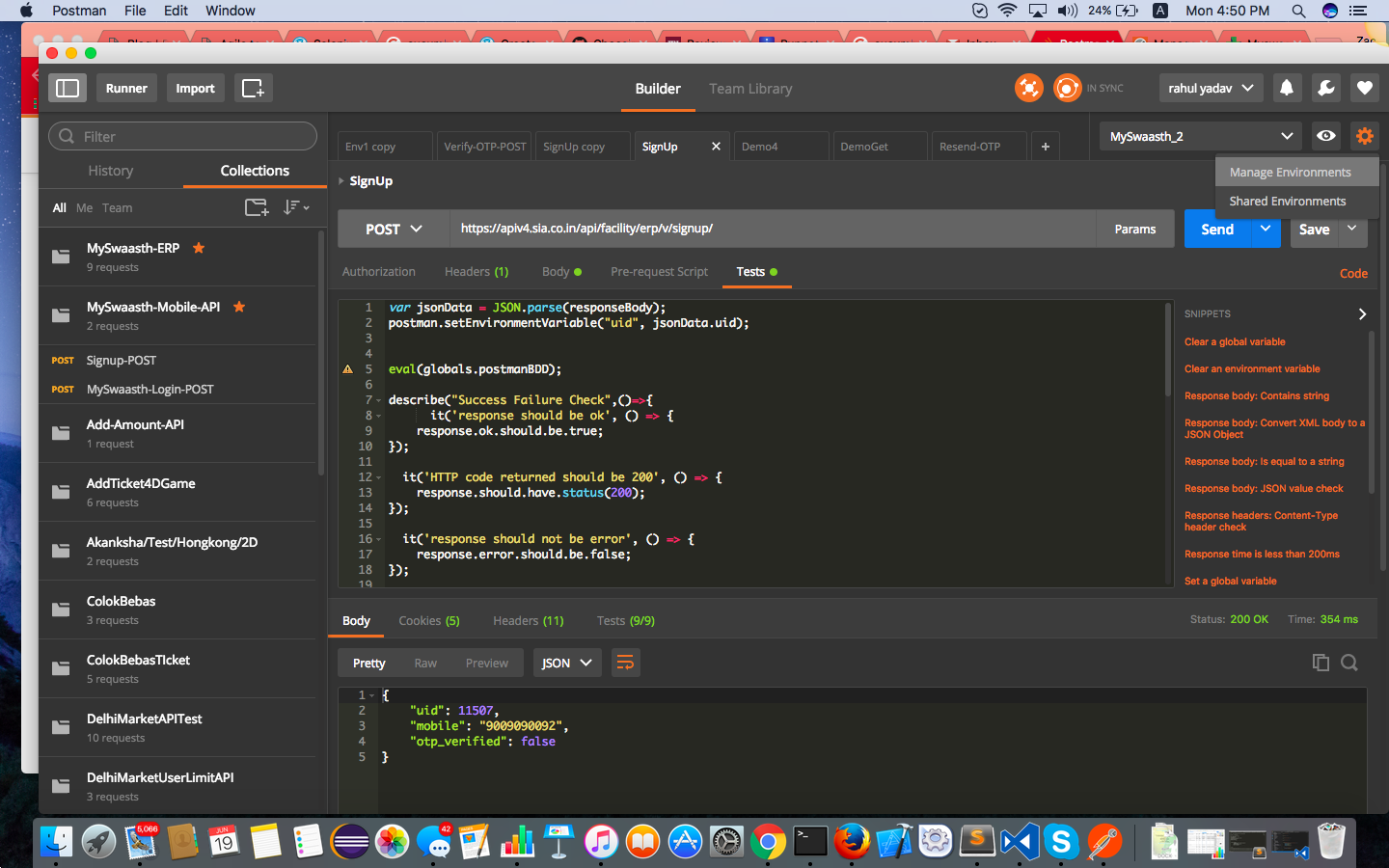This screenshot has height=868, width=1389.
Task: Click star on MySwaasth-ERP collection
Action: [x=199, y=248]
